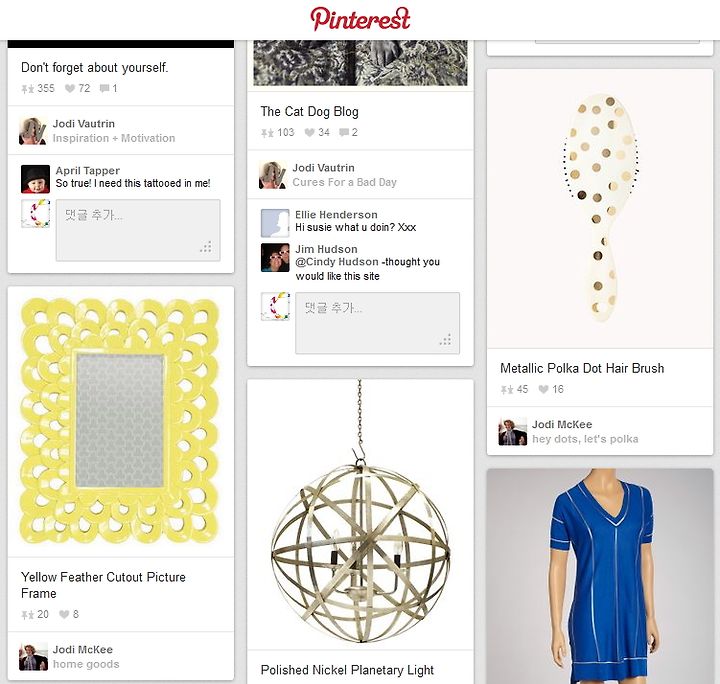Click the @Cindy Hudson mention

[337, 262]
